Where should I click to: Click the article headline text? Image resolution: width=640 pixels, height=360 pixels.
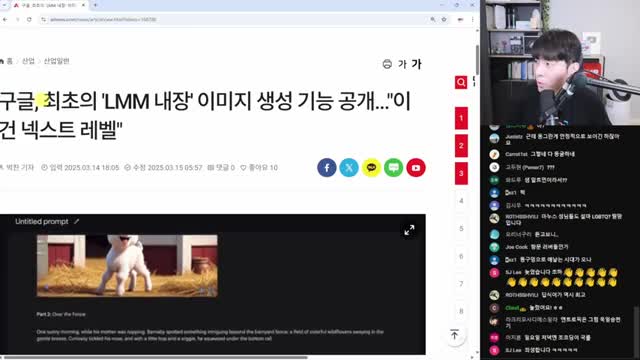click(204, 116)
